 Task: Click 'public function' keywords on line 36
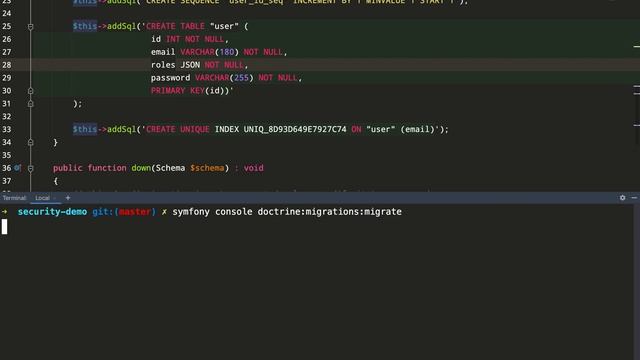coord(89,168)
